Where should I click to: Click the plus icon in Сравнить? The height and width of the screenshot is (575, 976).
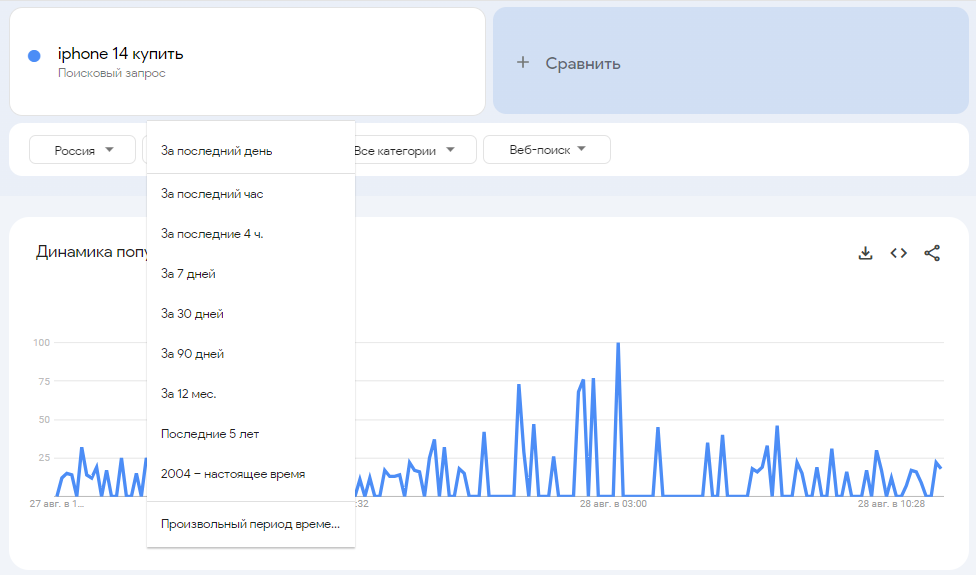pyautogui.click(x=523, y=62)
